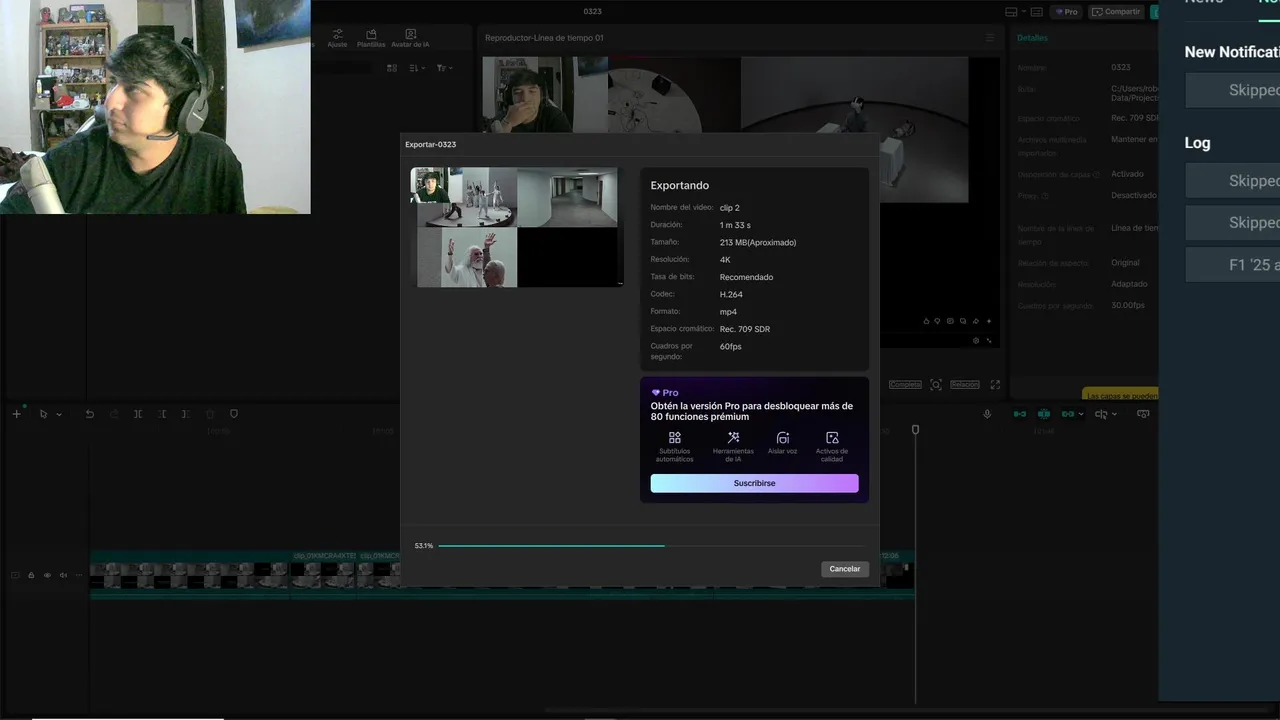Open the selection tool dropdown arrow
1280x720 pixels.
click(x=59, y=414)
